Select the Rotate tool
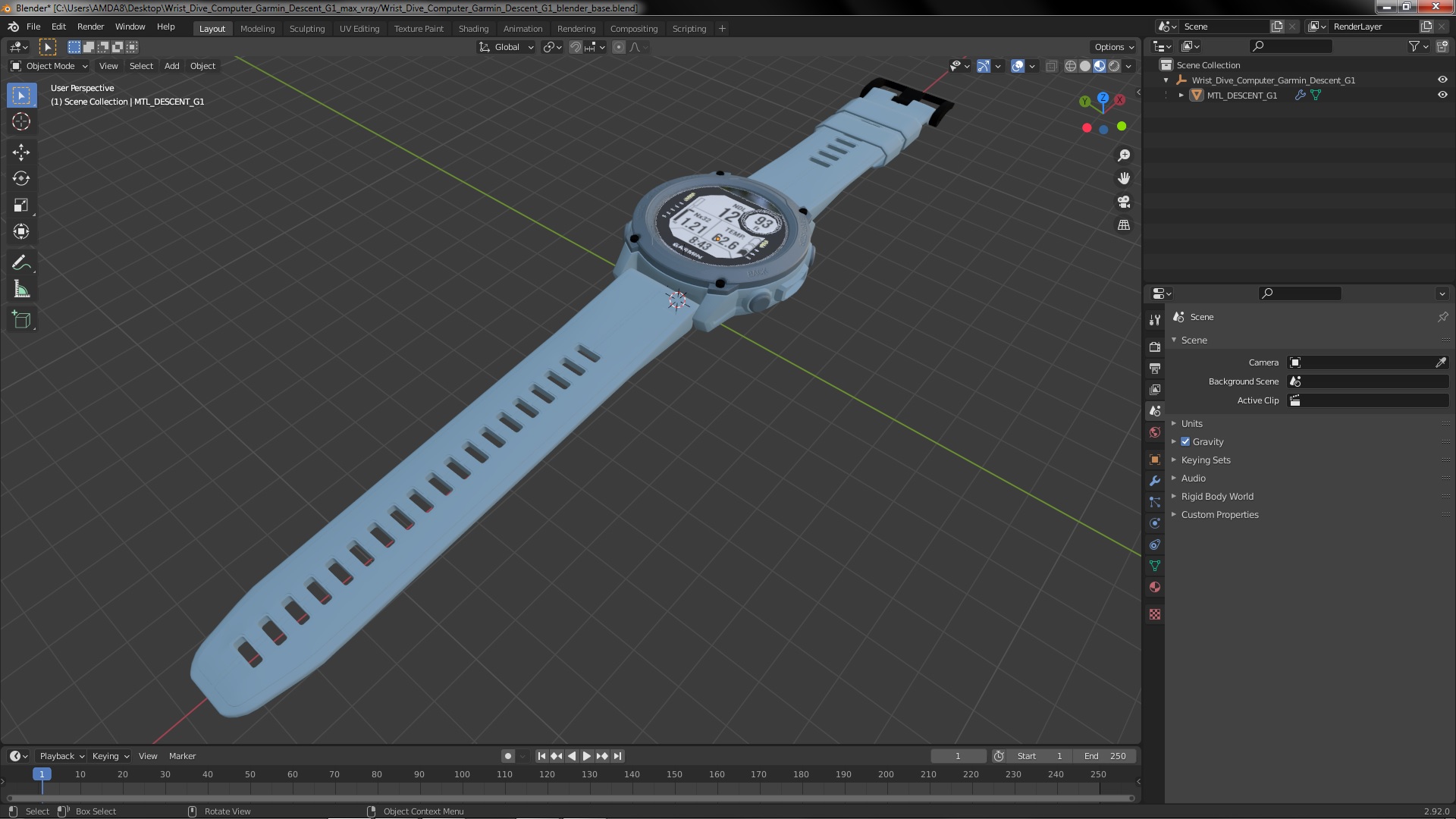The height and width of the screenshot is (819, 1456). coord(21,179)
